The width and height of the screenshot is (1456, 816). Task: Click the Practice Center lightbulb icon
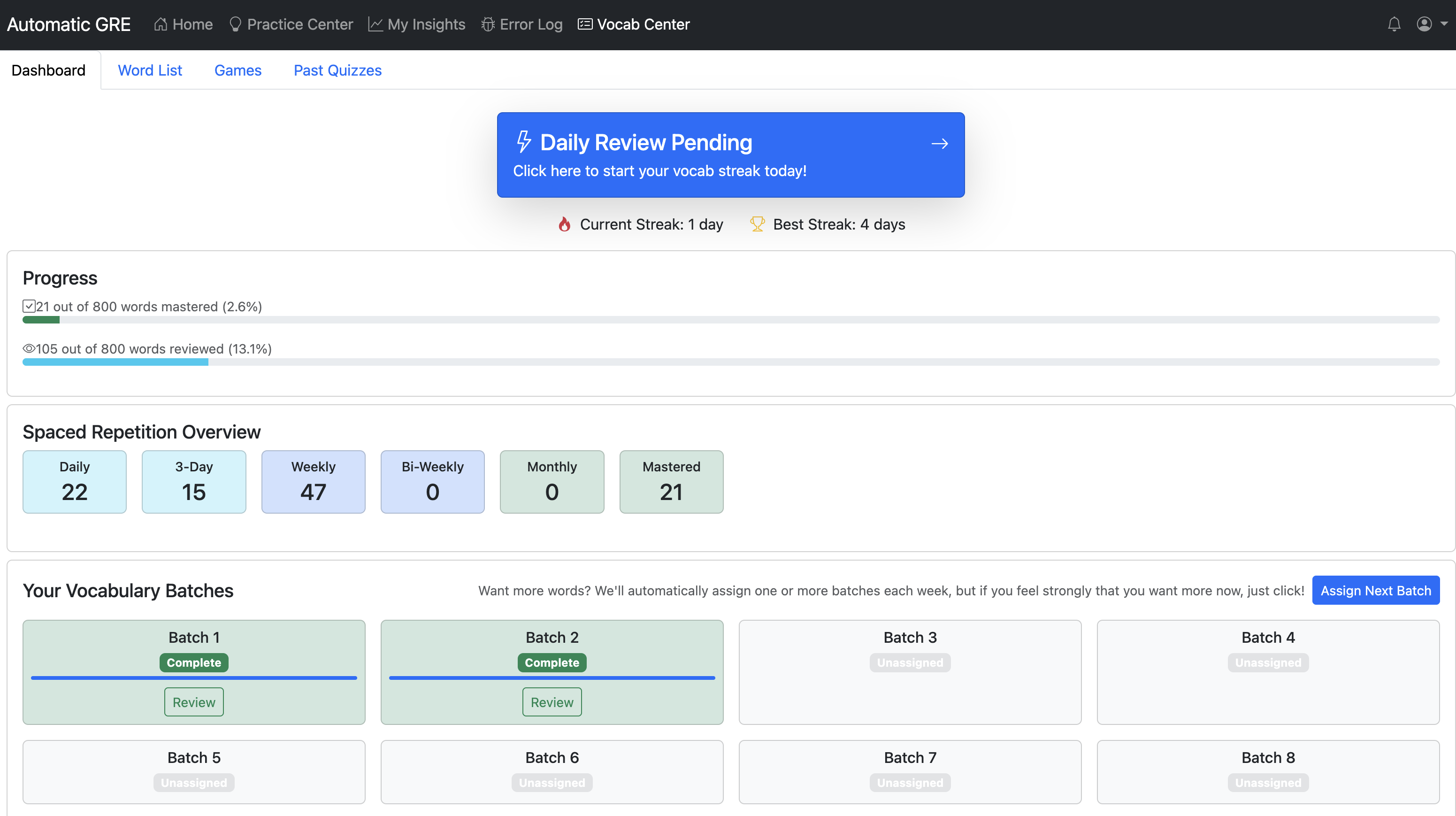[235, 24]
